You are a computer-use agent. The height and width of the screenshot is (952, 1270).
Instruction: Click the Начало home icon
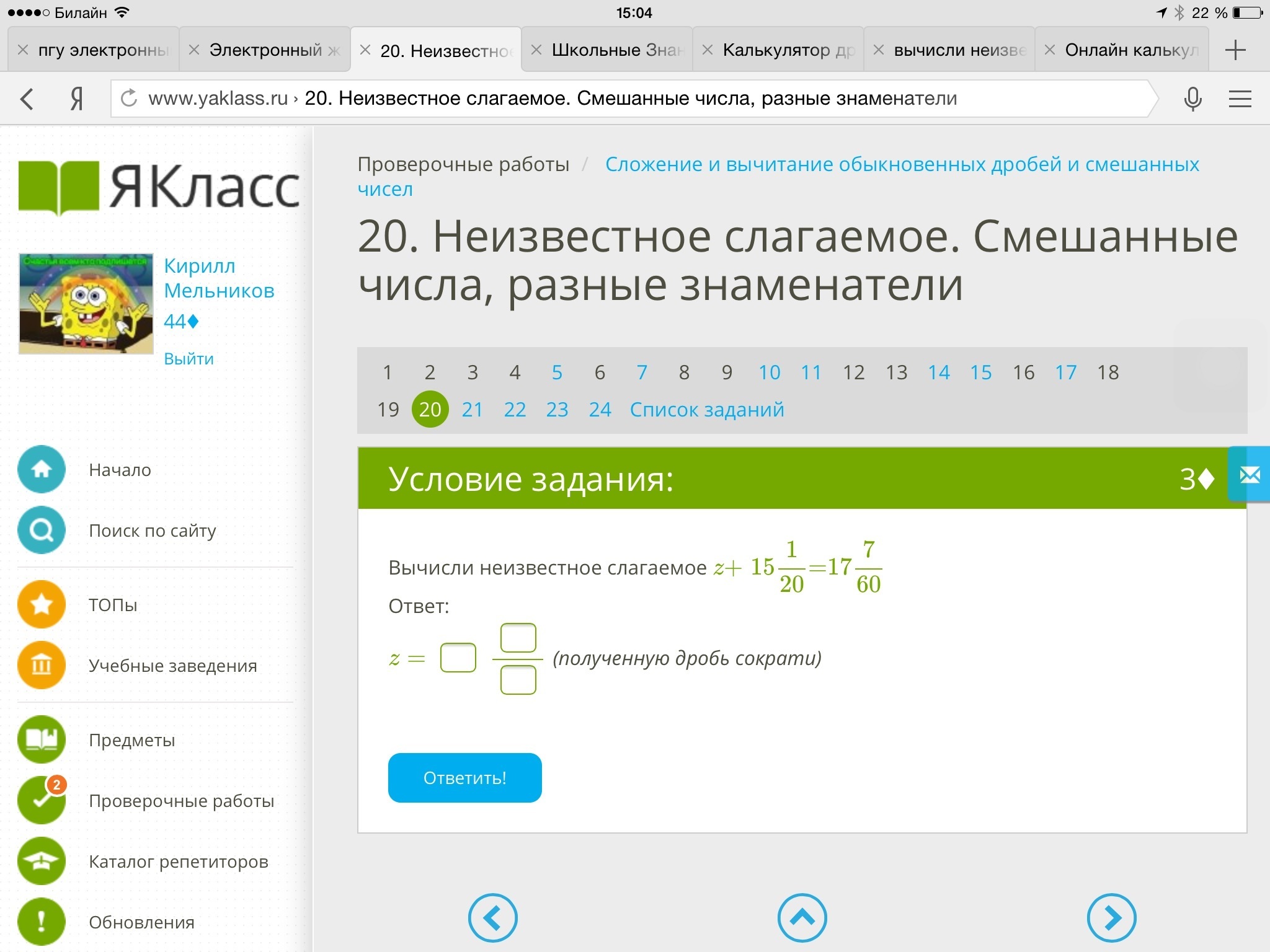[42, 470]
